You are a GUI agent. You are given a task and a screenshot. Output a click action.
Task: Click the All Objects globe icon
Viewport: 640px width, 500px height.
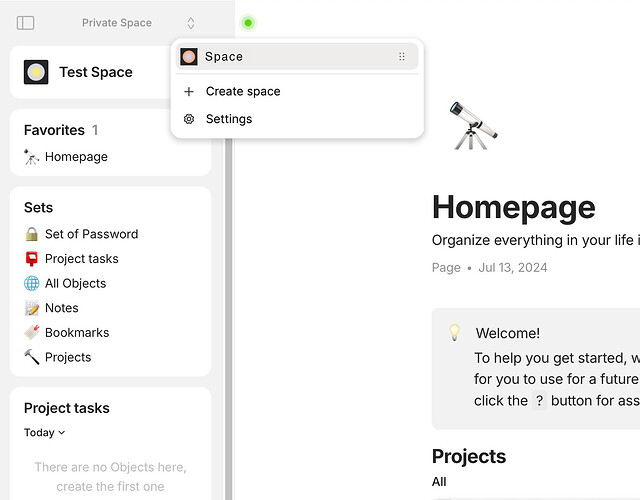pos(31,283)
